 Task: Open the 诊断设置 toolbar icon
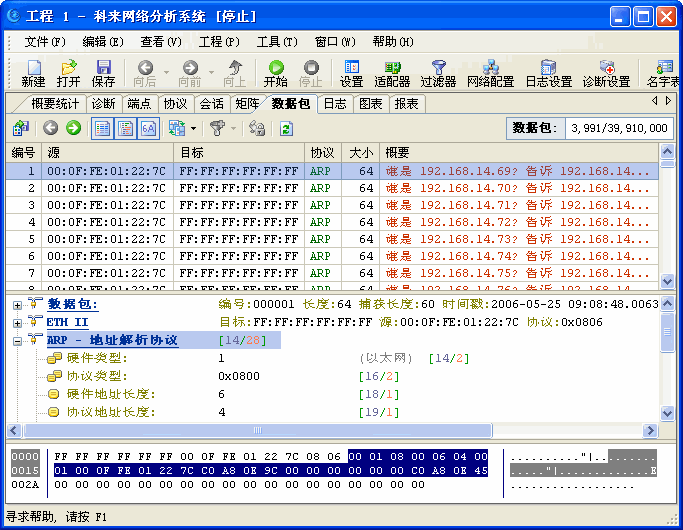[x=606, y=73]
